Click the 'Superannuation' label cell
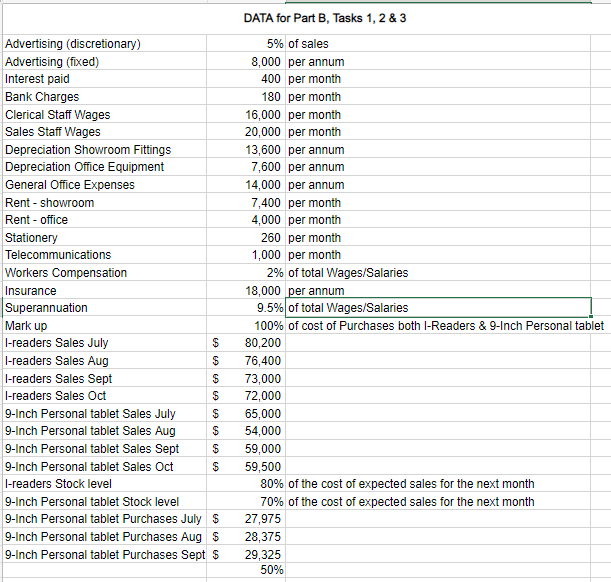The height and width of the screenshot is (582, 611). click(x=104, y=308)
